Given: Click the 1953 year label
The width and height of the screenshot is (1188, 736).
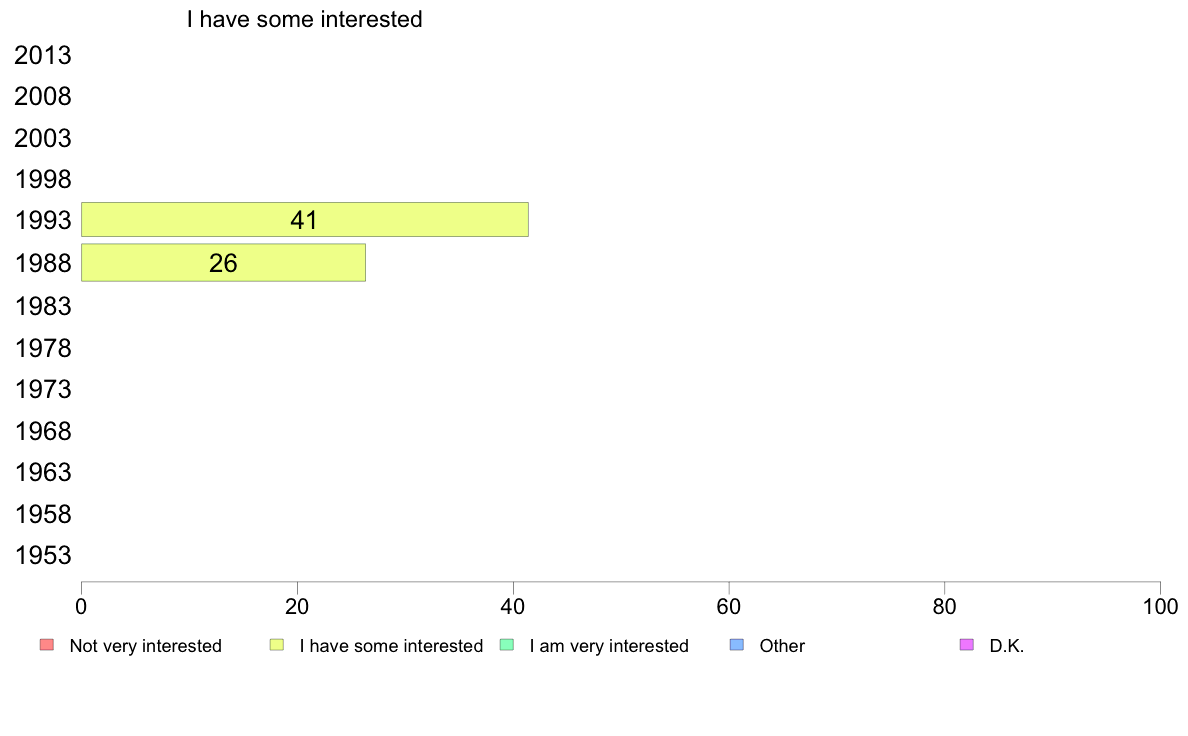Looking at the screenshot, I should click(x=43, y=556).
